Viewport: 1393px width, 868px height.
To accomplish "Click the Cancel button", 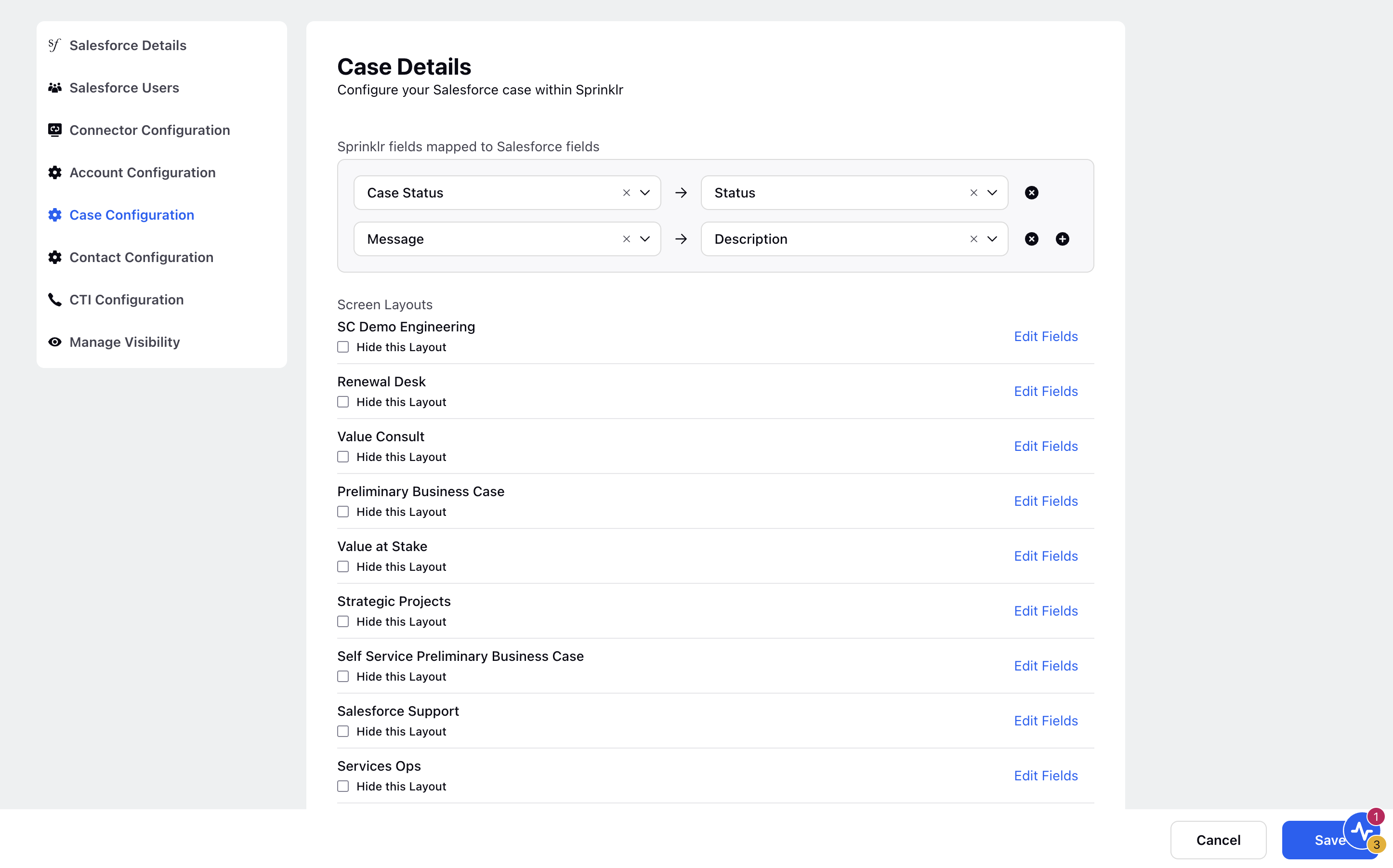I will coord(1218,840).
